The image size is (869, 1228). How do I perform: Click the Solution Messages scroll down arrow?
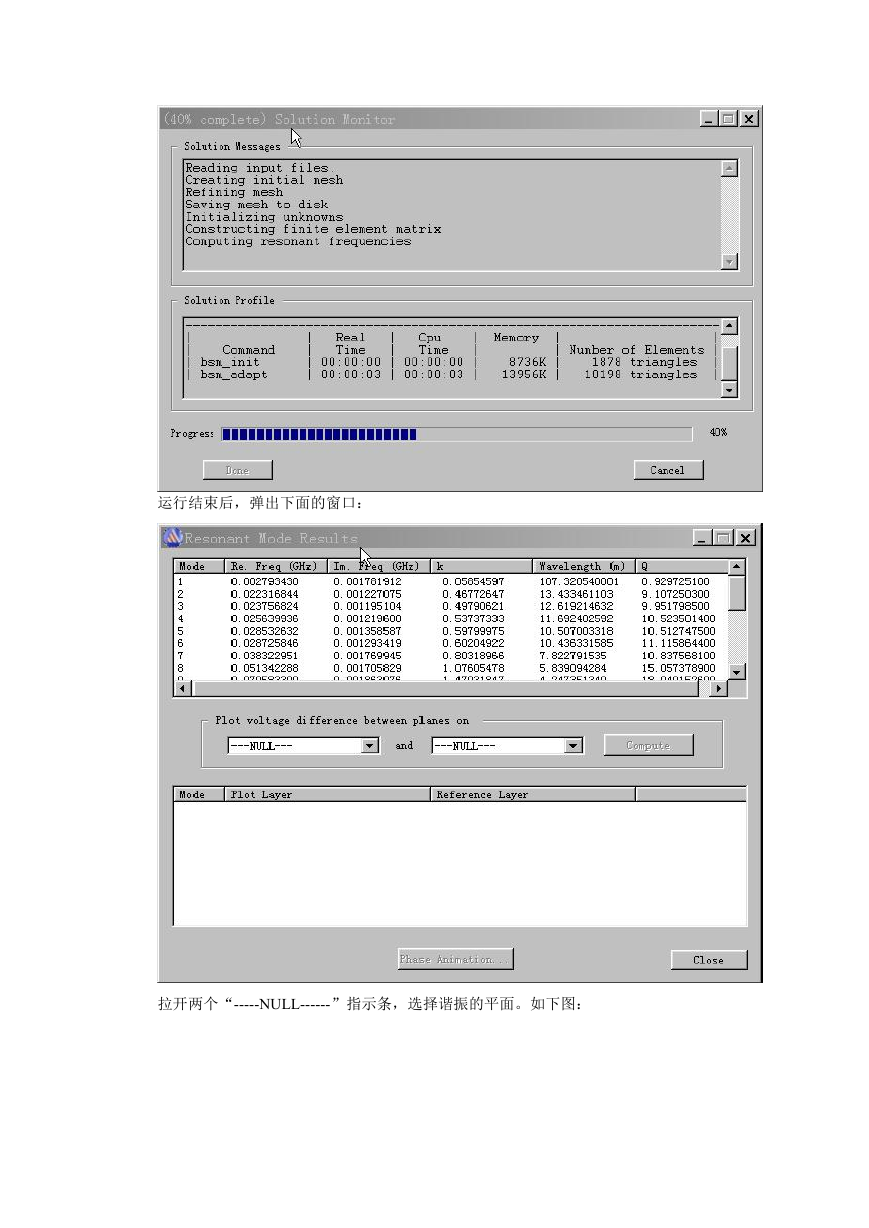[729, 260]
